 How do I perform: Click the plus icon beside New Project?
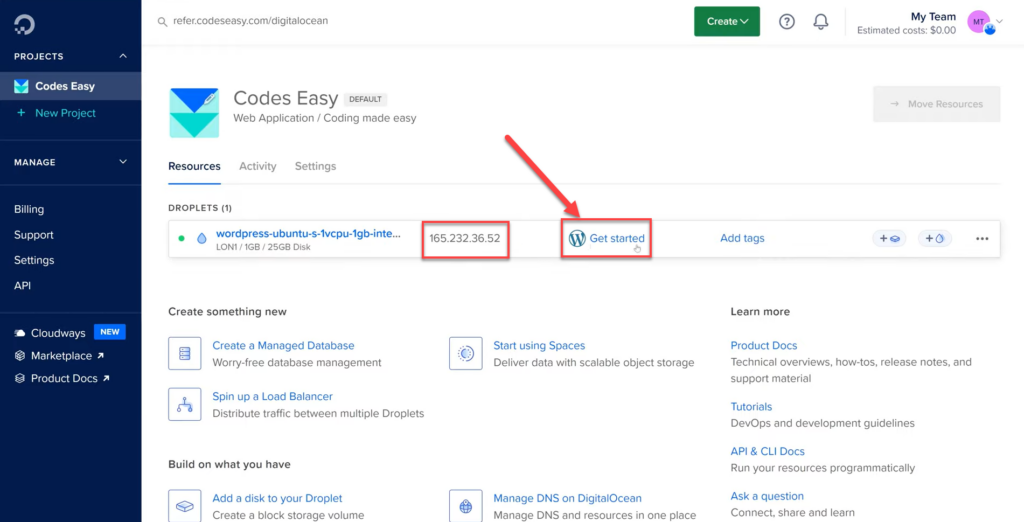tap(21, 112)
